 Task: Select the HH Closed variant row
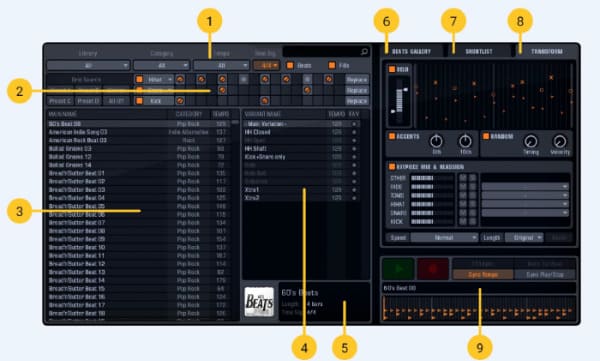pyautogui.click(x=301, y=132)
